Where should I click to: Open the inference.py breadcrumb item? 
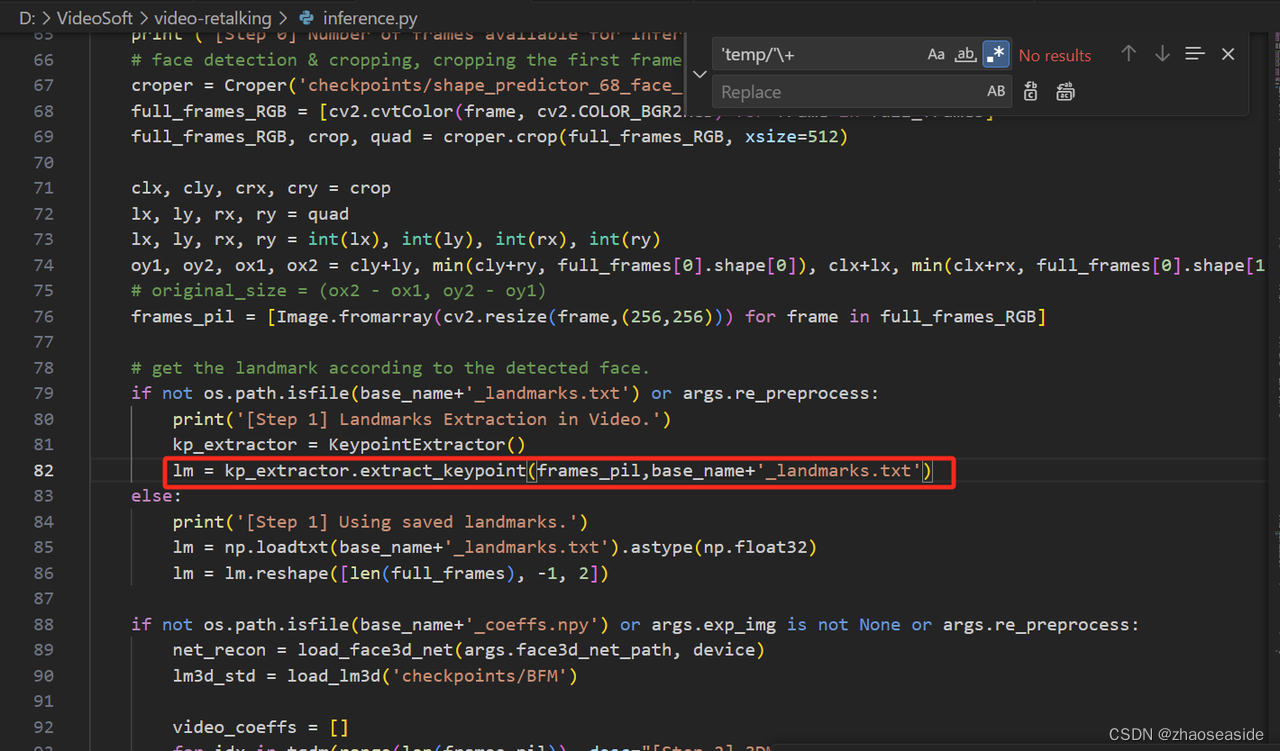click(x=370, y=18)
